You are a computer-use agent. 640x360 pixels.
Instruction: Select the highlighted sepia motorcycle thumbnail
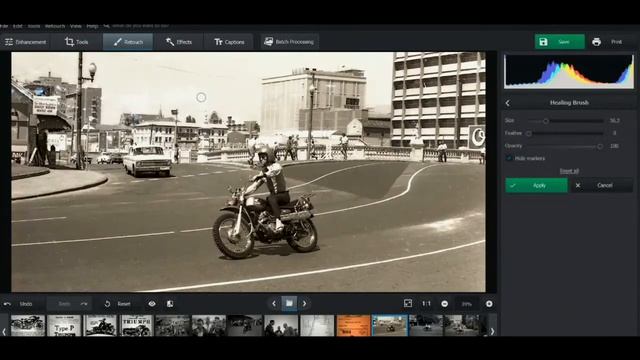click(390, 325)
